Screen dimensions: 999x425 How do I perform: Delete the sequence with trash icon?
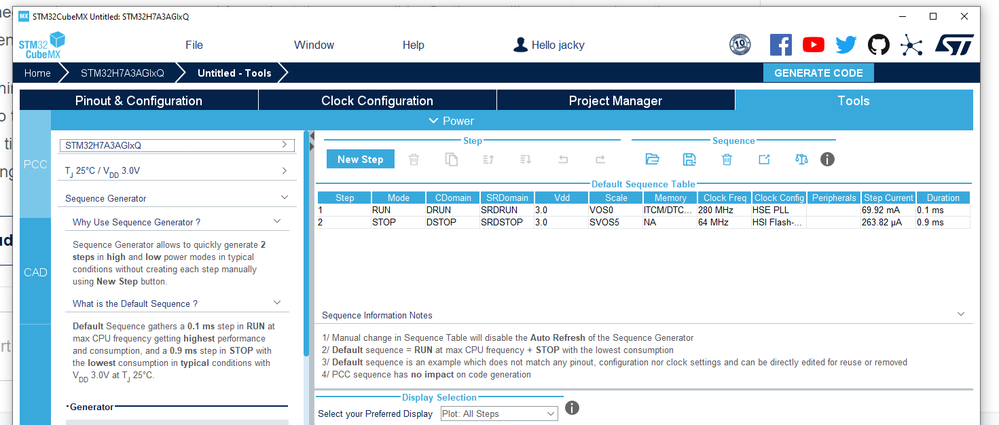coord(726,159)
